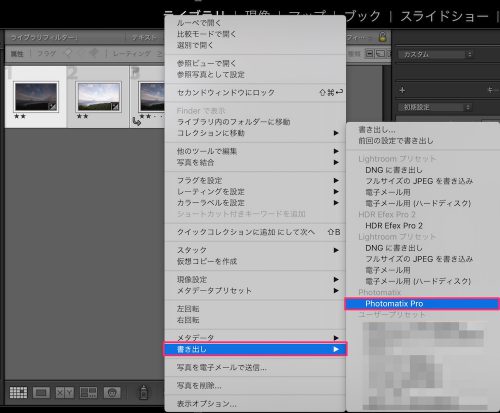Image resolution: width=500 pixels, height=413 pixels.
Task: Choose 右回転 menu item
Action: [x=255, y=320]
